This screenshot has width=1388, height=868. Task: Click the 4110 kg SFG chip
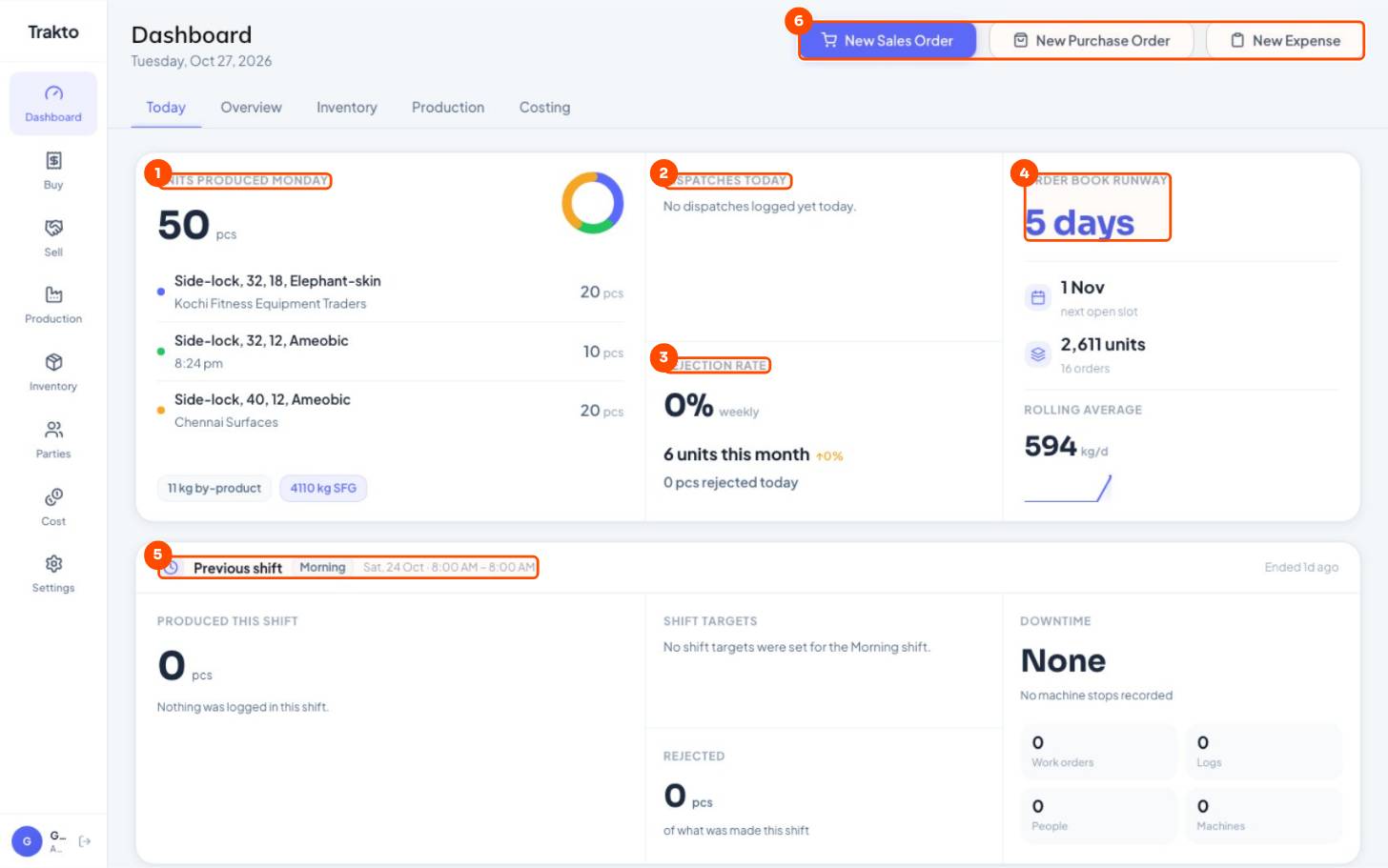click(323, 488)
